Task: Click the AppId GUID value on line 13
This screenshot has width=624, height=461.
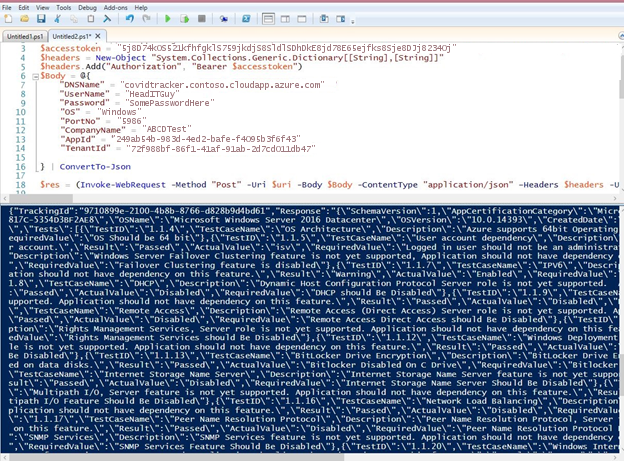Action: point(205,139)
